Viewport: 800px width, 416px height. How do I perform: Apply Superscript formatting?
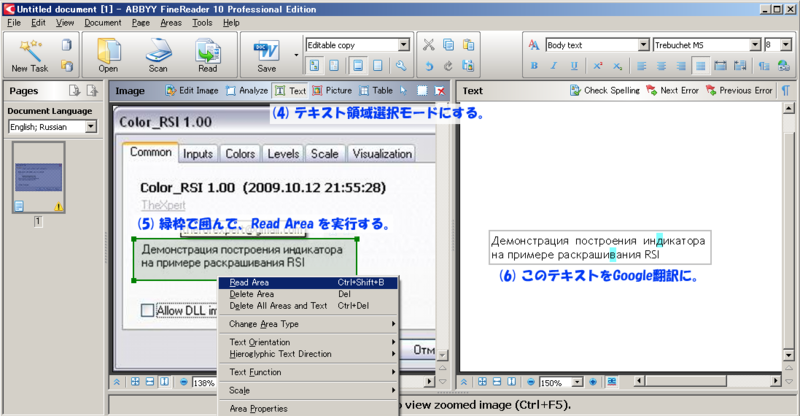tap(597, 66)
